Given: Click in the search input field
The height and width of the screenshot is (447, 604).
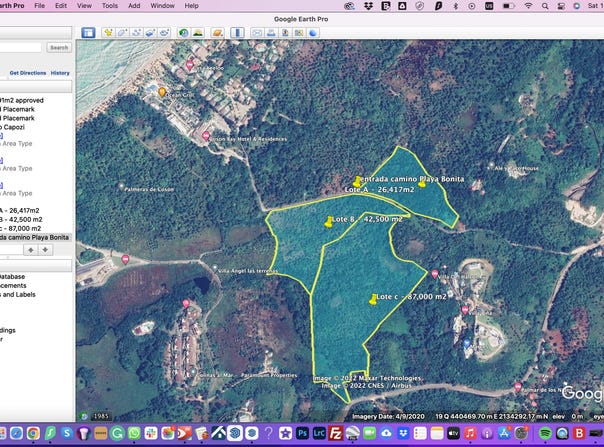Looking at the screenshot, I should (x=20, y=48).
